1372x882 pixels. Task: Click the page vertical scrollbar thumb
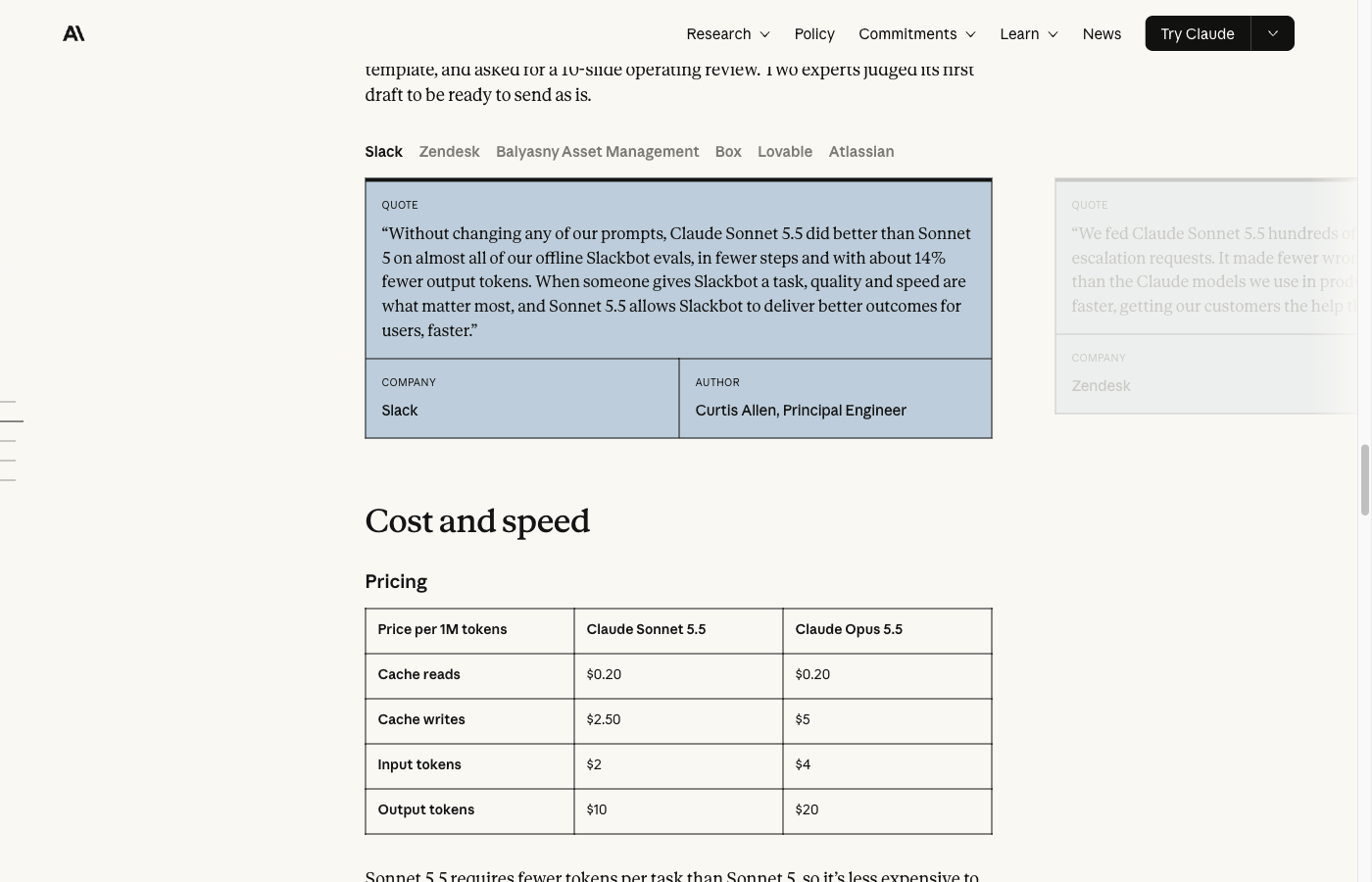pyautogui.click(x=1364, y=479)
